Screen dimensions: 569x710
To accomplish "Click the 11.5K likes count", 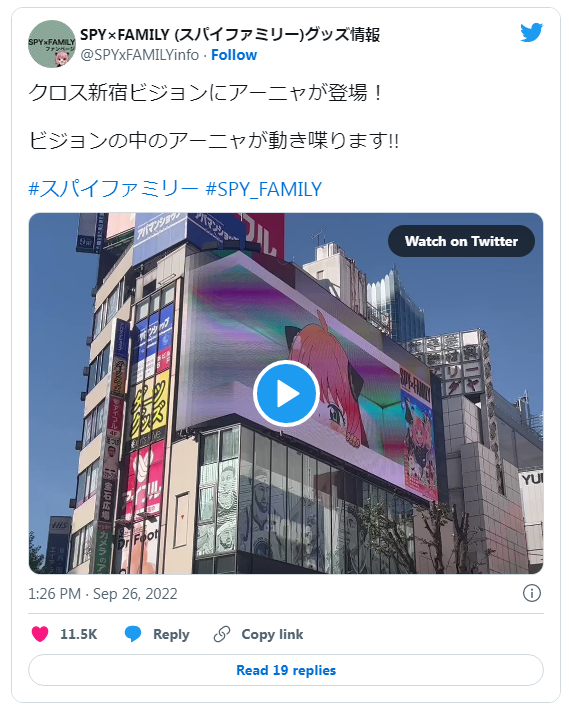I will tap(78, 634).
